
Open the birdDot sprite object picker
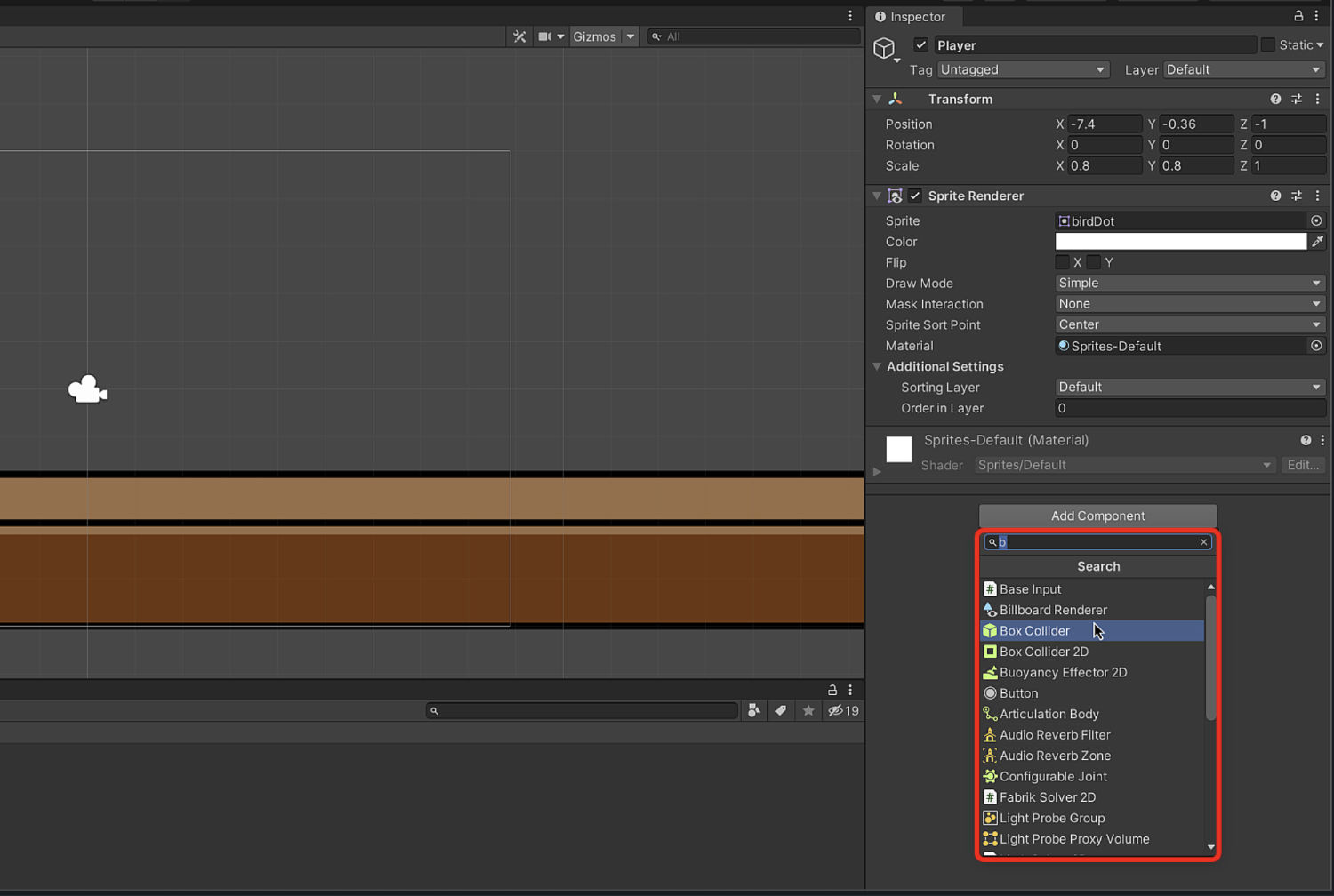coord(1316,221)
